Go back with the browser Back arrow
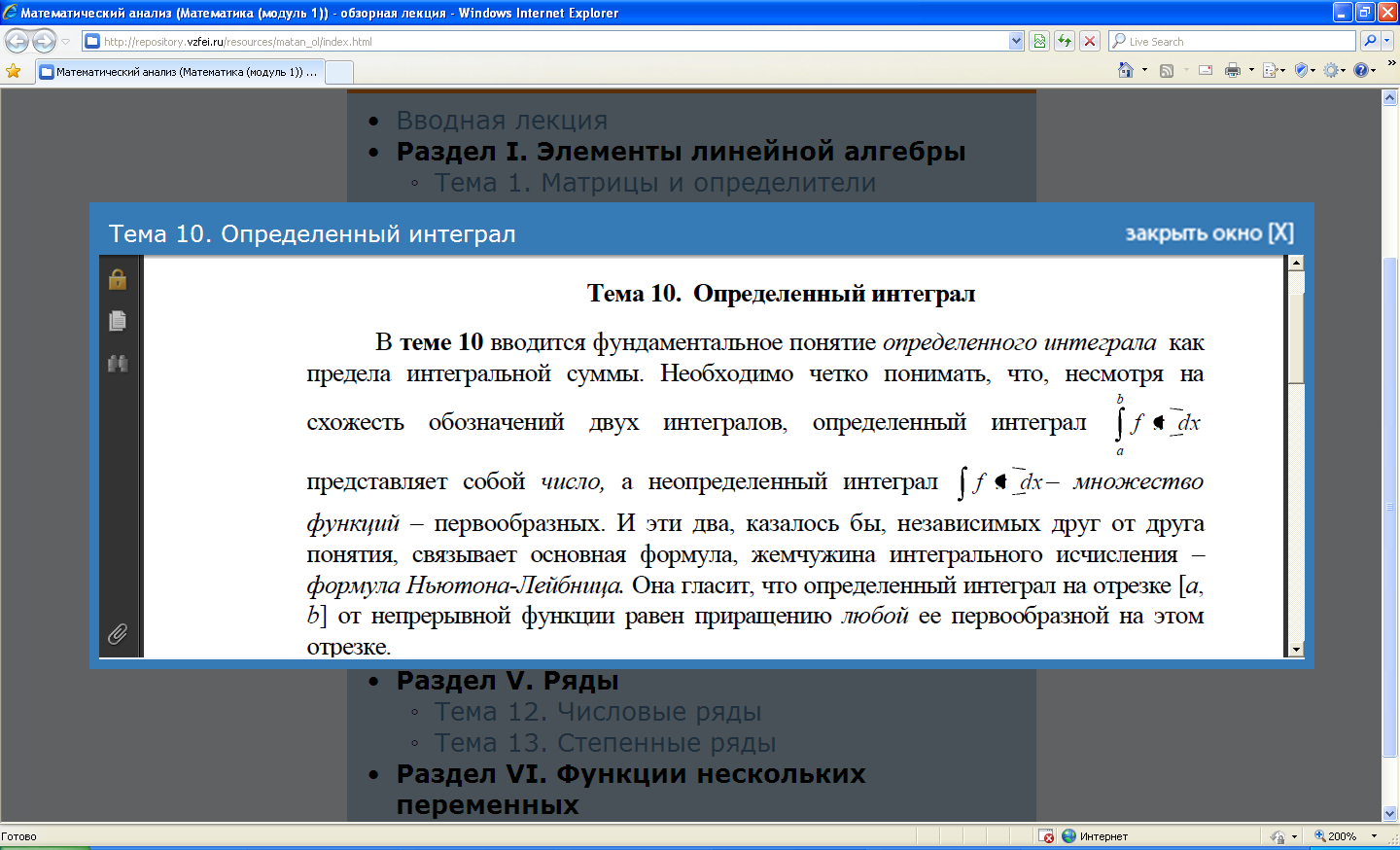This screenshot has height=850, width=1400. tap(17, 41)
